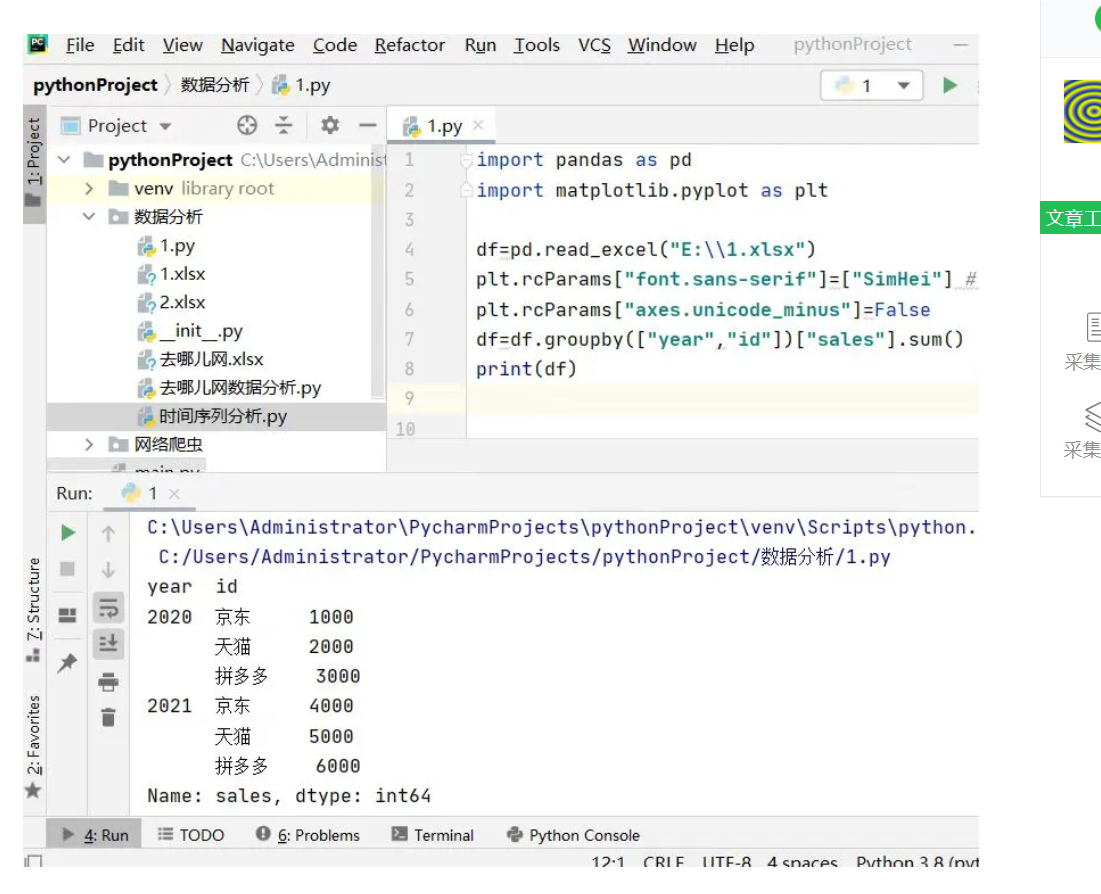This screenshot has width=1101, height=894.
Task: Change line ending via CRLF in status bar
Action: point(663,860)
